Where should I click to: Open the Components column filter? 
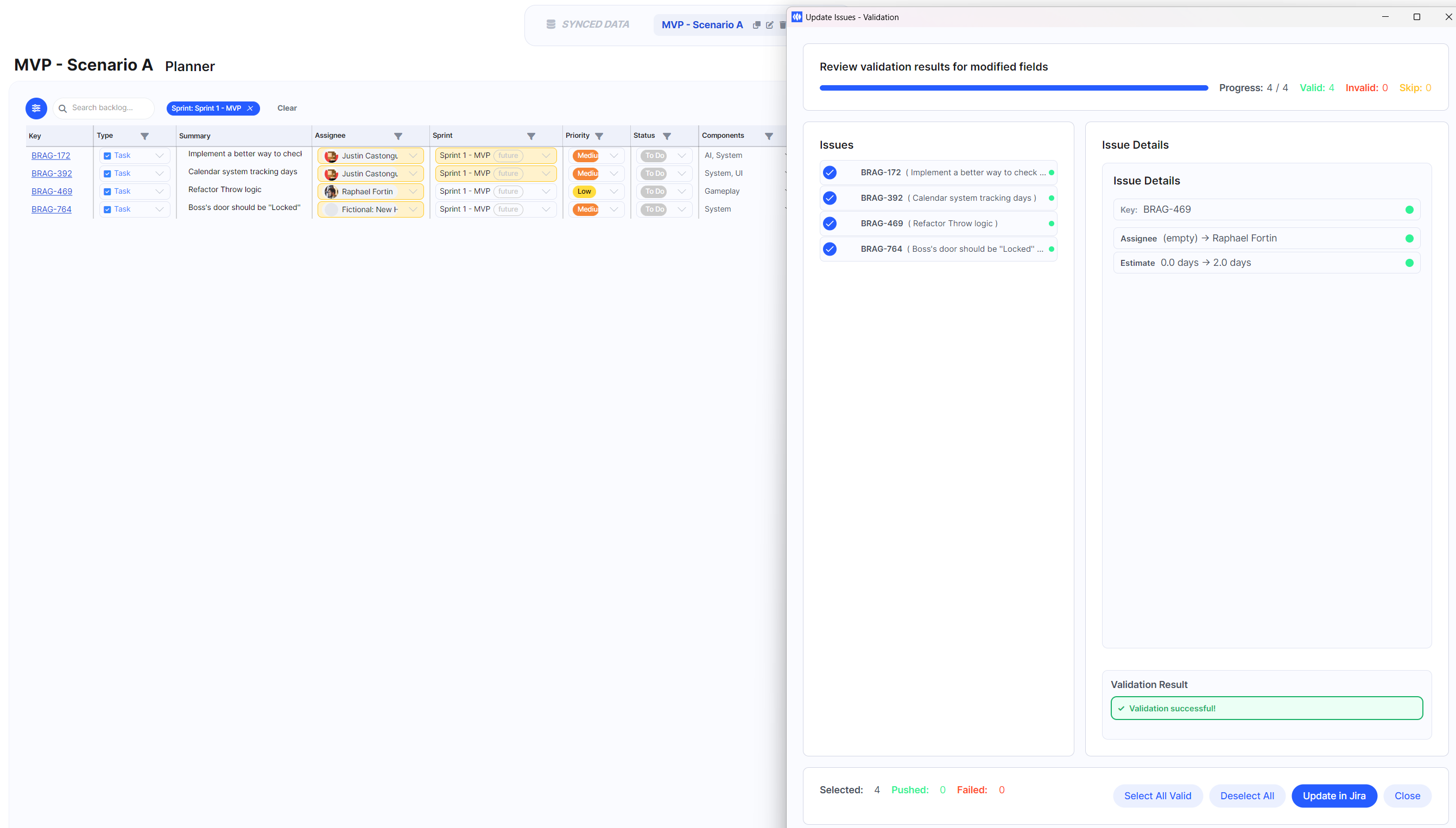point(769,135)
